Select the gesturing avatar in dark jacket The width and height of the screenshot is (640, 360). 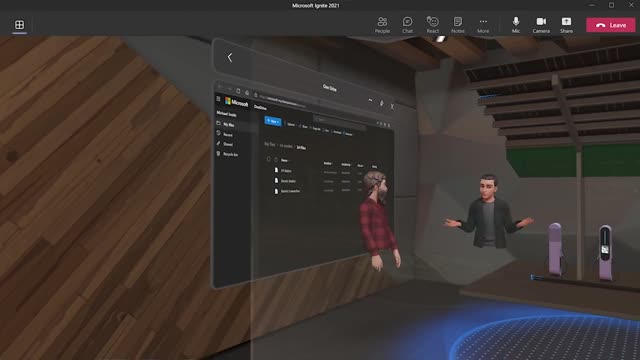click(x=489, y=212)
